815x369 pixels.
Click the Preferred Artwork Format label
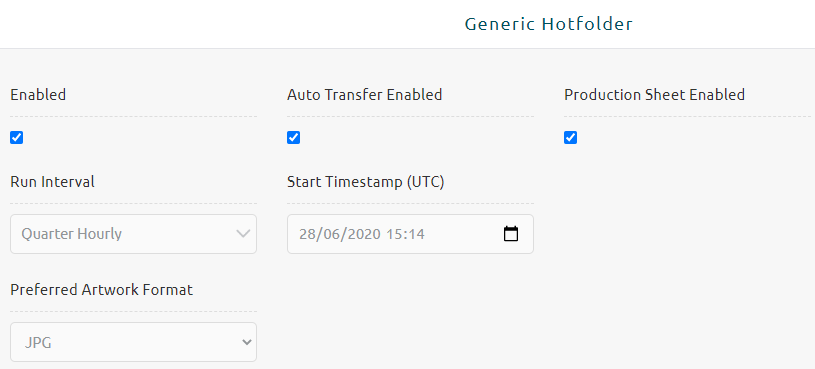[x=102, y=289]
